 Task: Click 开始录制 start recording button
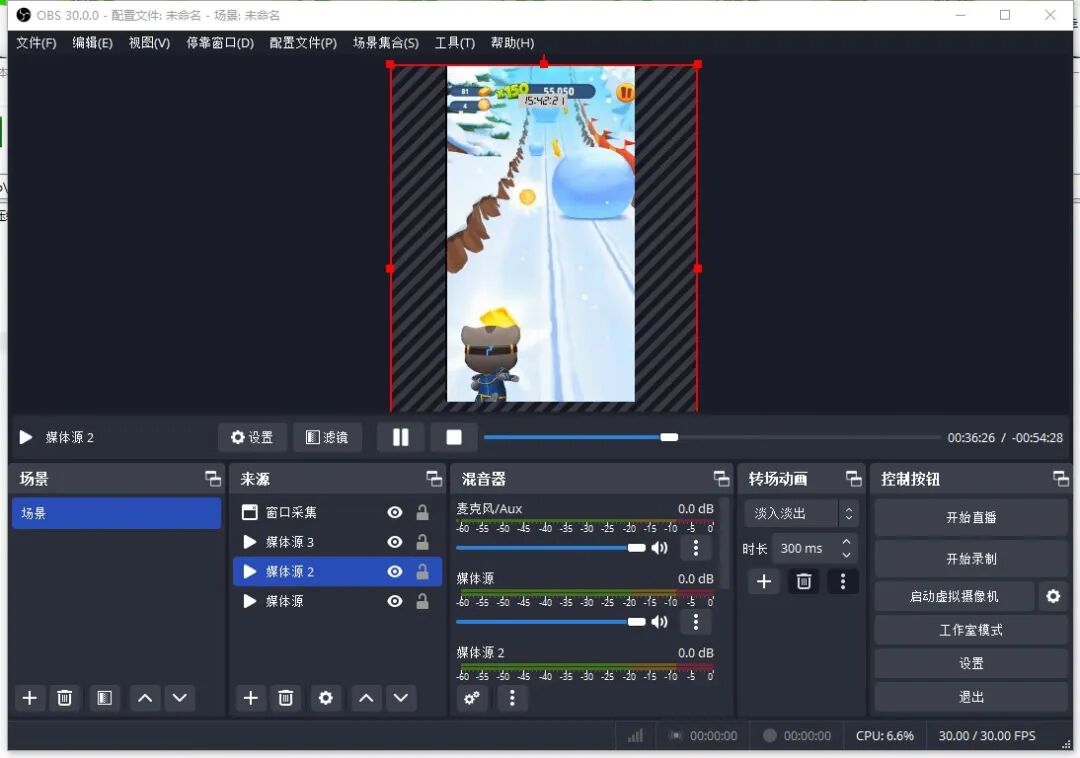(971, 559)
